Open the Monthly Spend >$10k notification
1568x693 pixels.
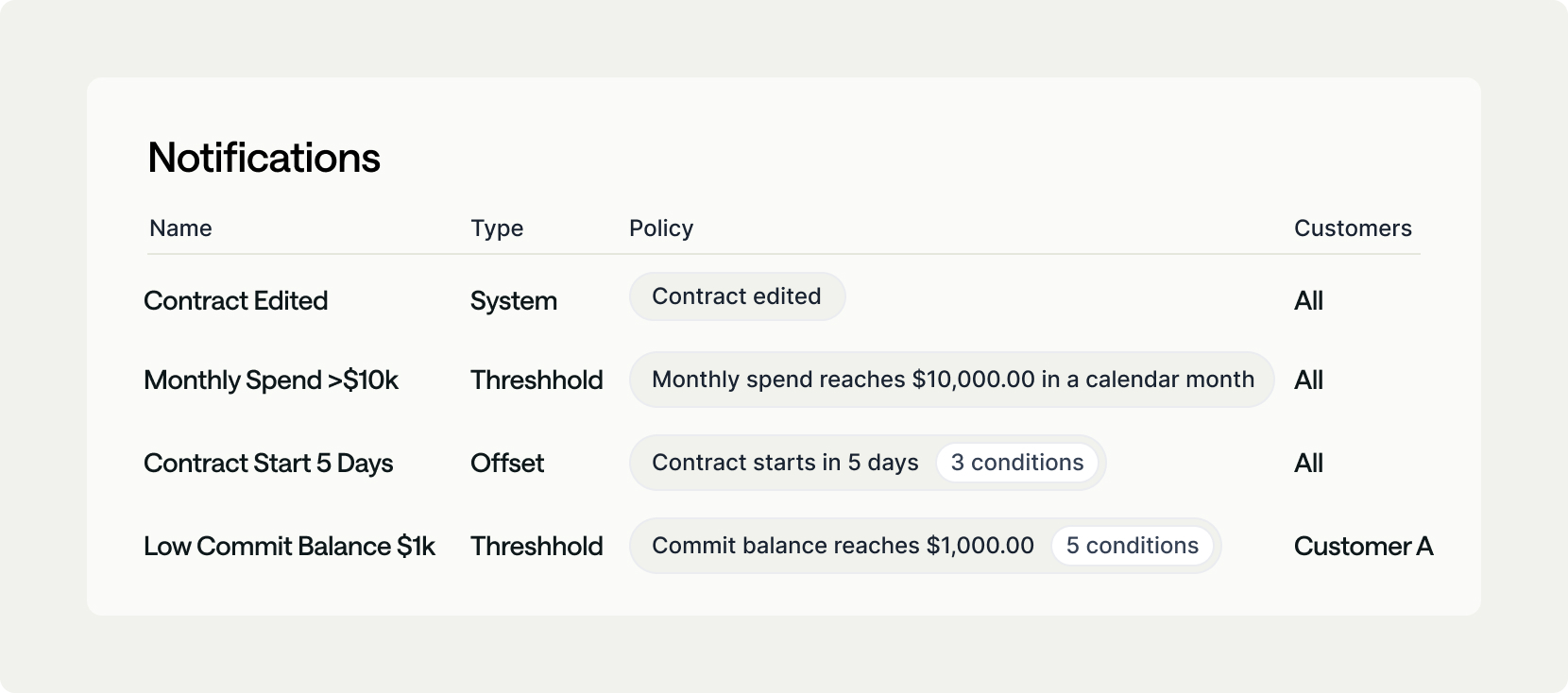pyautogui.click(x=271, y=380)
